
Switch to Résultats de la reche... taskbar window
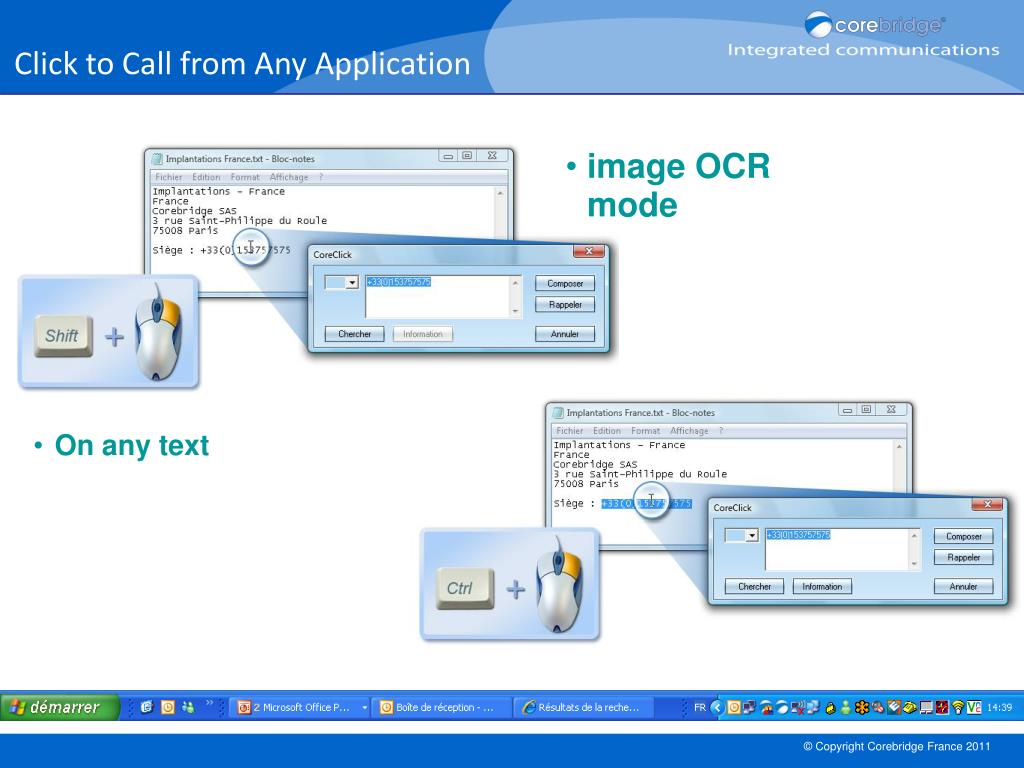[x=584, y=707]
